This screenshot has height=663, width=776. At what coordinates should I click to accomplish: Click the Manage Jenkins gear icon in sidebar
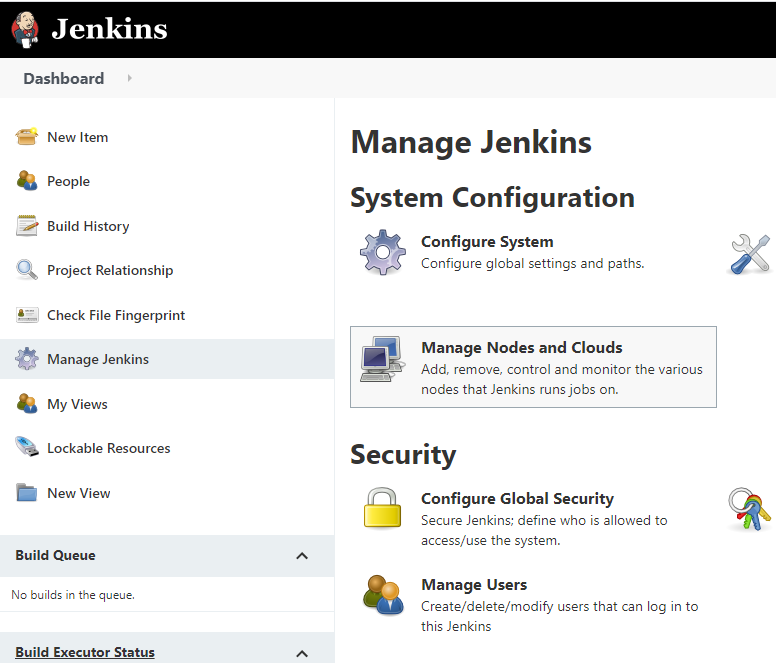(27, 359)
